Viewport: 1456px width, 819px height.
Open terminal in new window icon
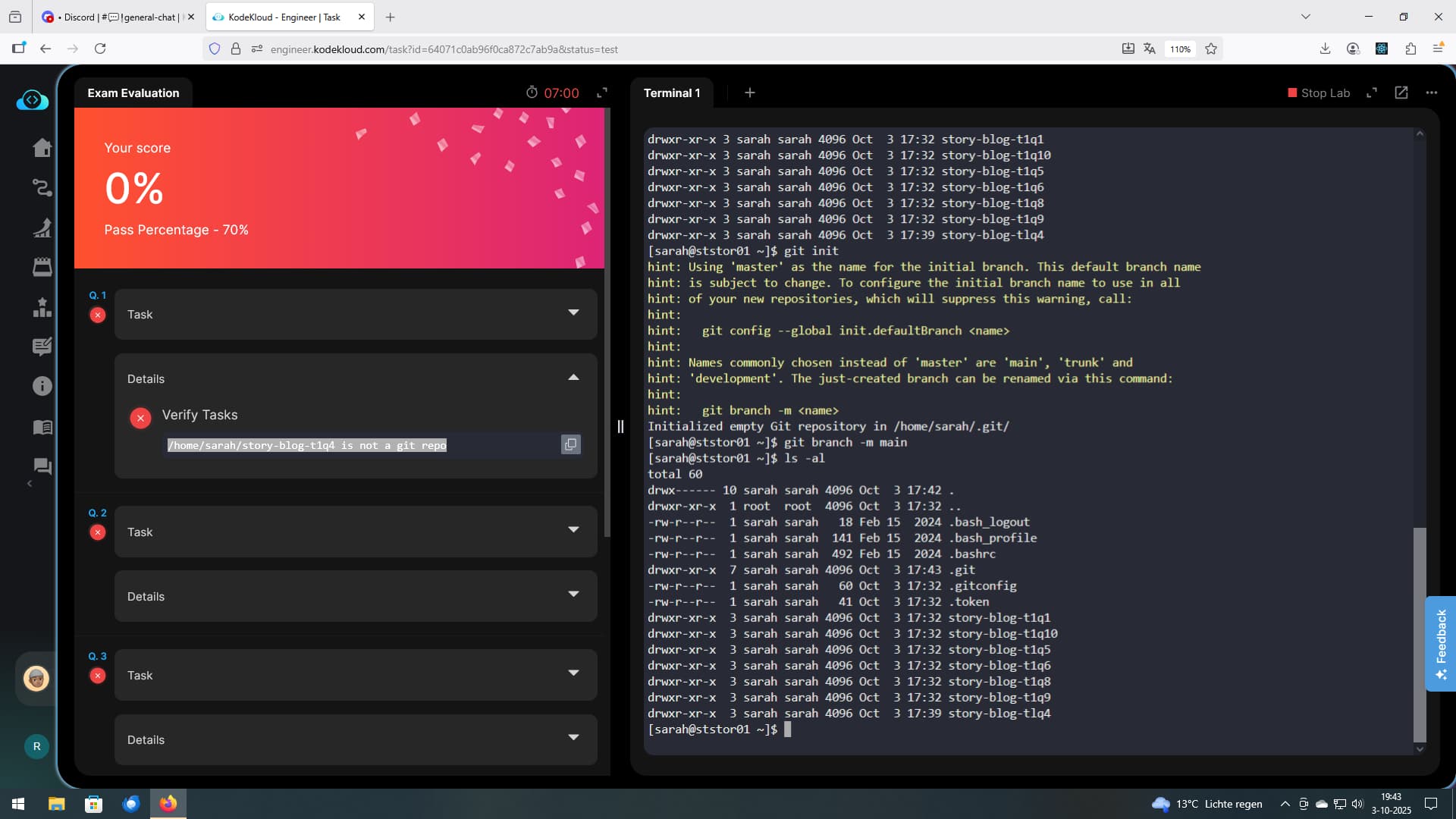pos(1401,93)
